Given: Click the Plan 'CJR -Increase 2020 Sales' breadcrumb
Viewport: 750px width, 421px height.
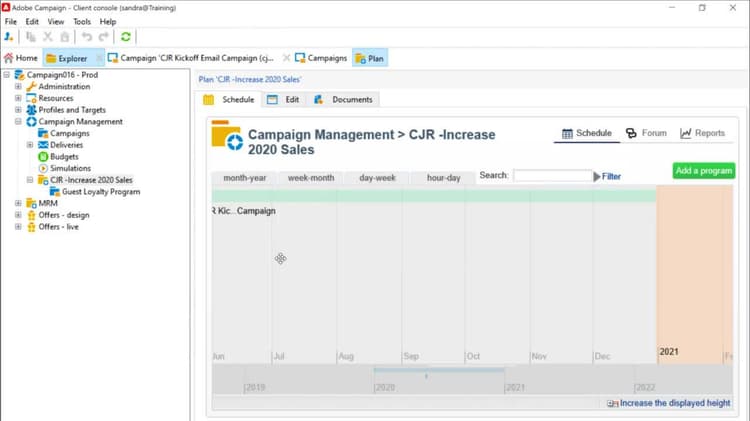Looking at the screenshot, I should click(x=250, y=79).
